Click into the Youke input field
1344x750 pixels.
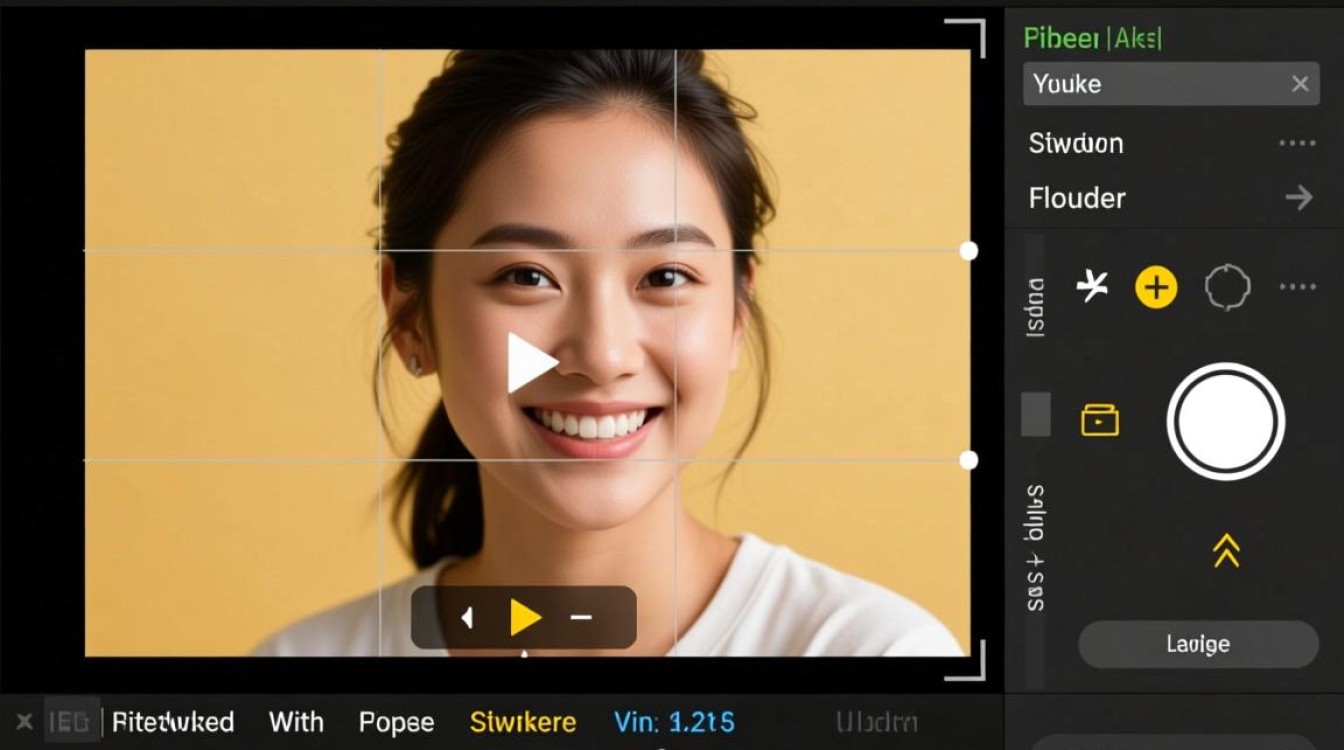(x=1170, y=85)
